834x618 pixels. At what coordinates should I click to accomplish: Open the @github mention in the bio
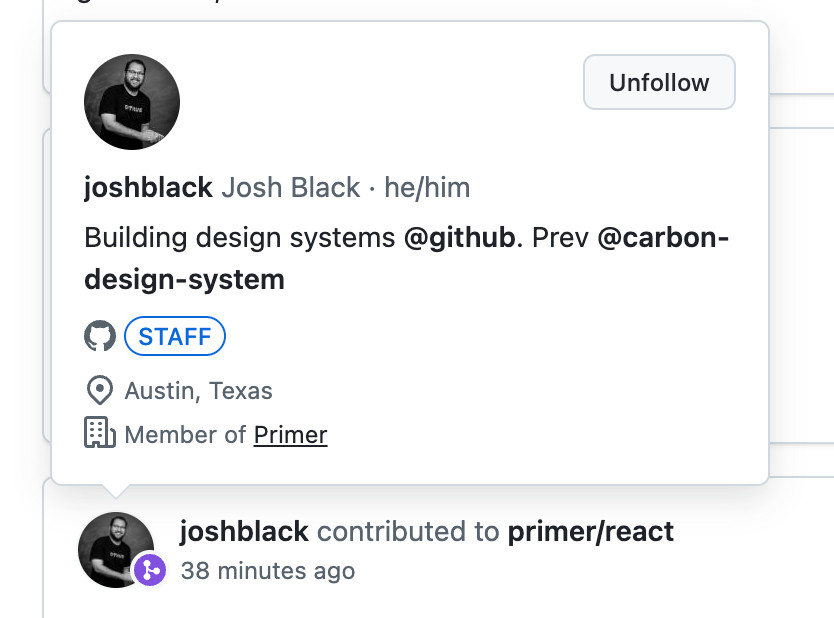460,237
